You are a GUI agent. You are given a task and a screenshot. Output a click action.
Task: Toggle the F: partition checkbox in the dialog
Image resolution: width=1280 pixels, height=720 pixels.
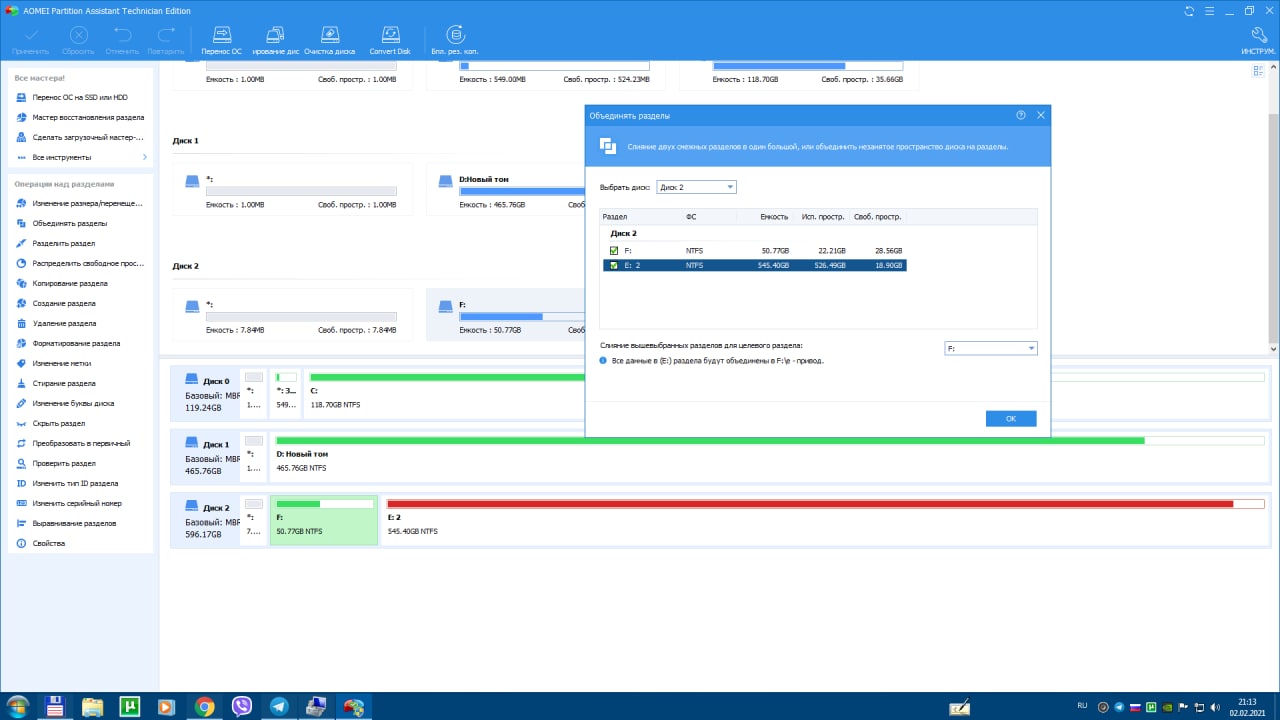614,250
